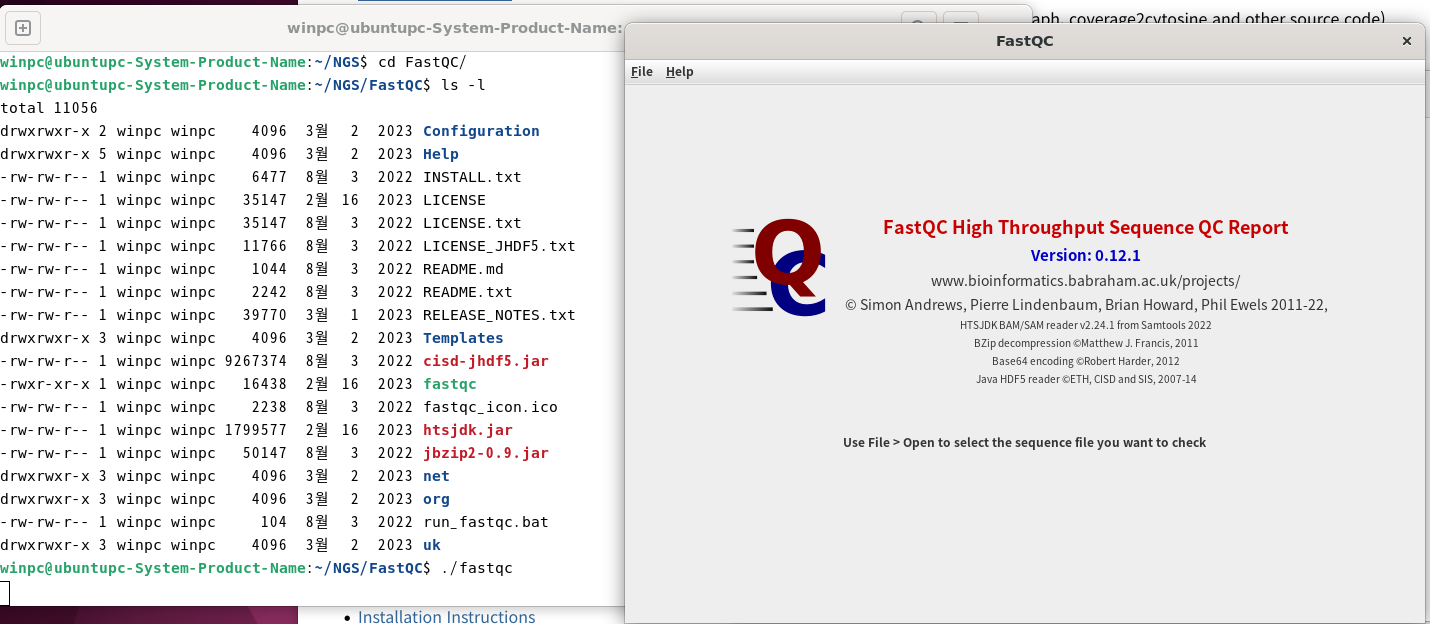Click the 'Use File > Open' instruction text
The image size is (1430, 624).
1025,443
